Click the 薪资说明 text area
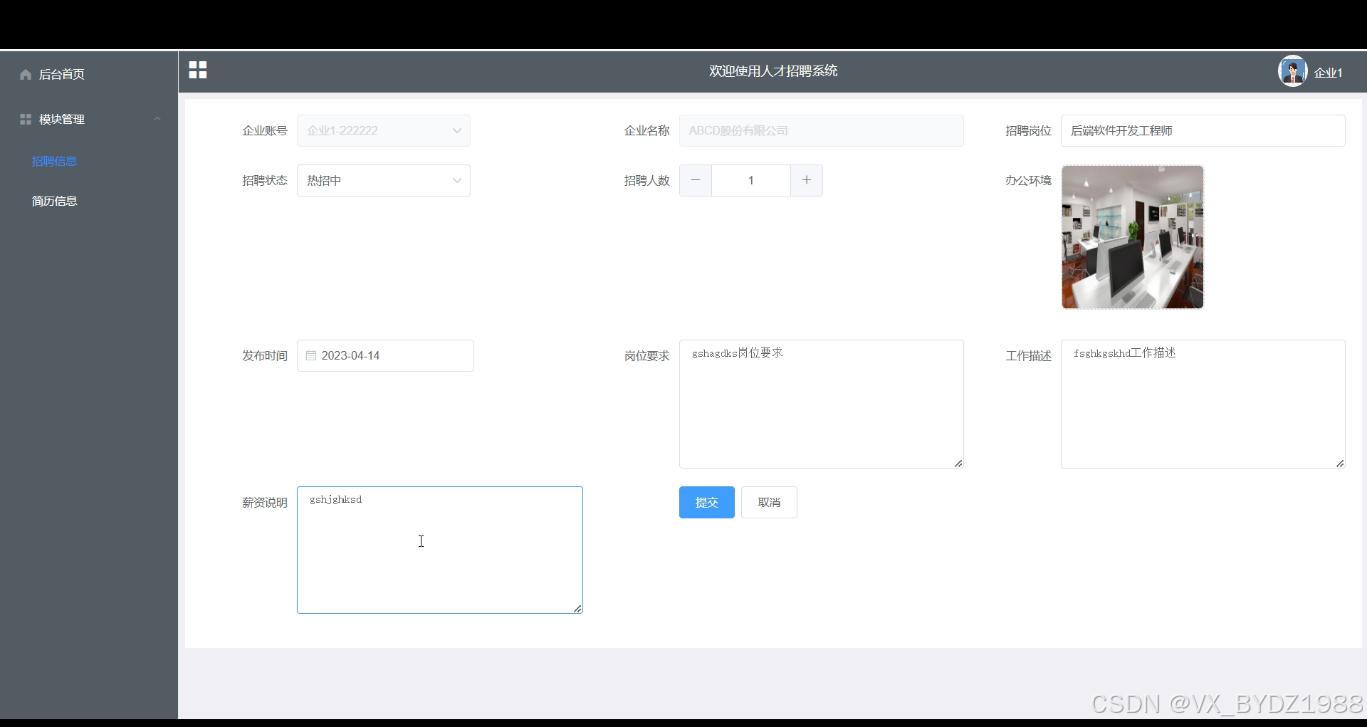 [440, 550]
